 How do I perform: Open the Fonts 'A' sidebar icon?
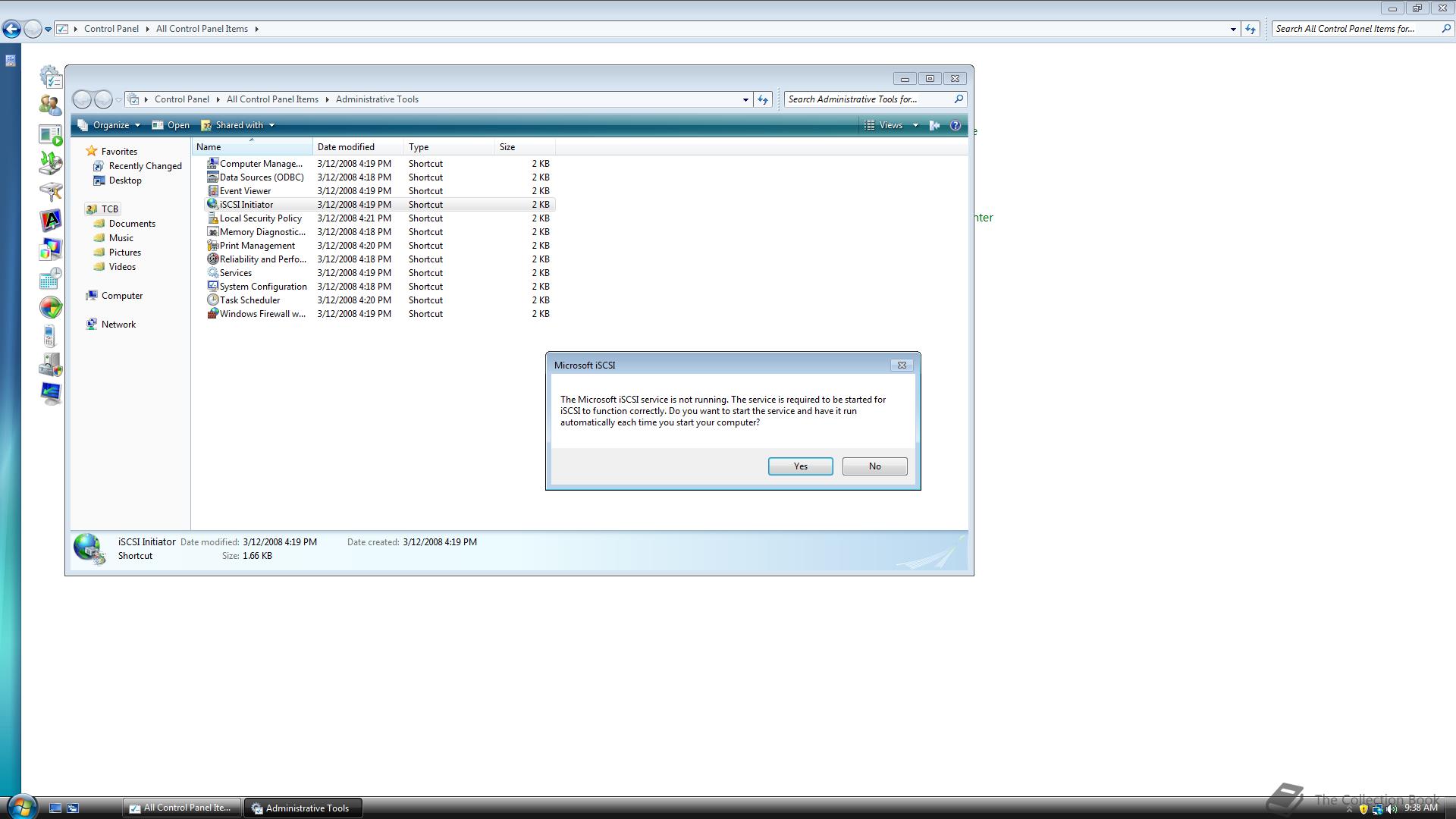click(x=50, y=221)
